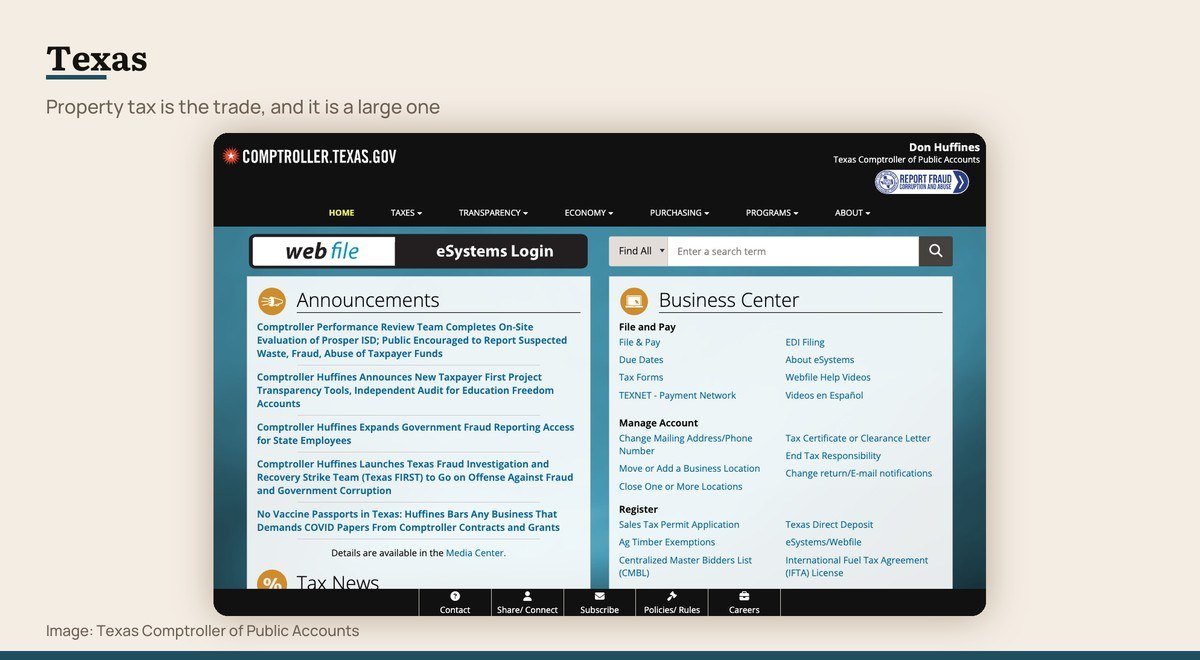
Task: Open the EDI Filing link
Action: coord(805,342)
